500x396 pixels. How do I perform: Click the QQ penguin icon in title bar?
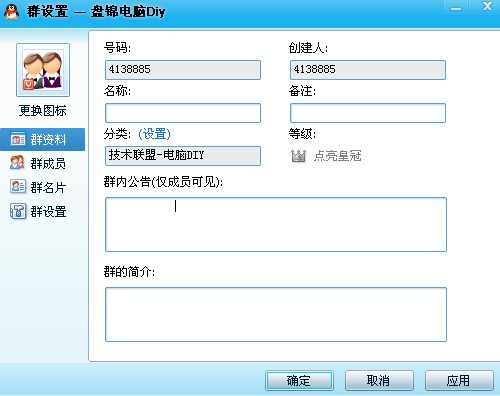coord(12,12)
